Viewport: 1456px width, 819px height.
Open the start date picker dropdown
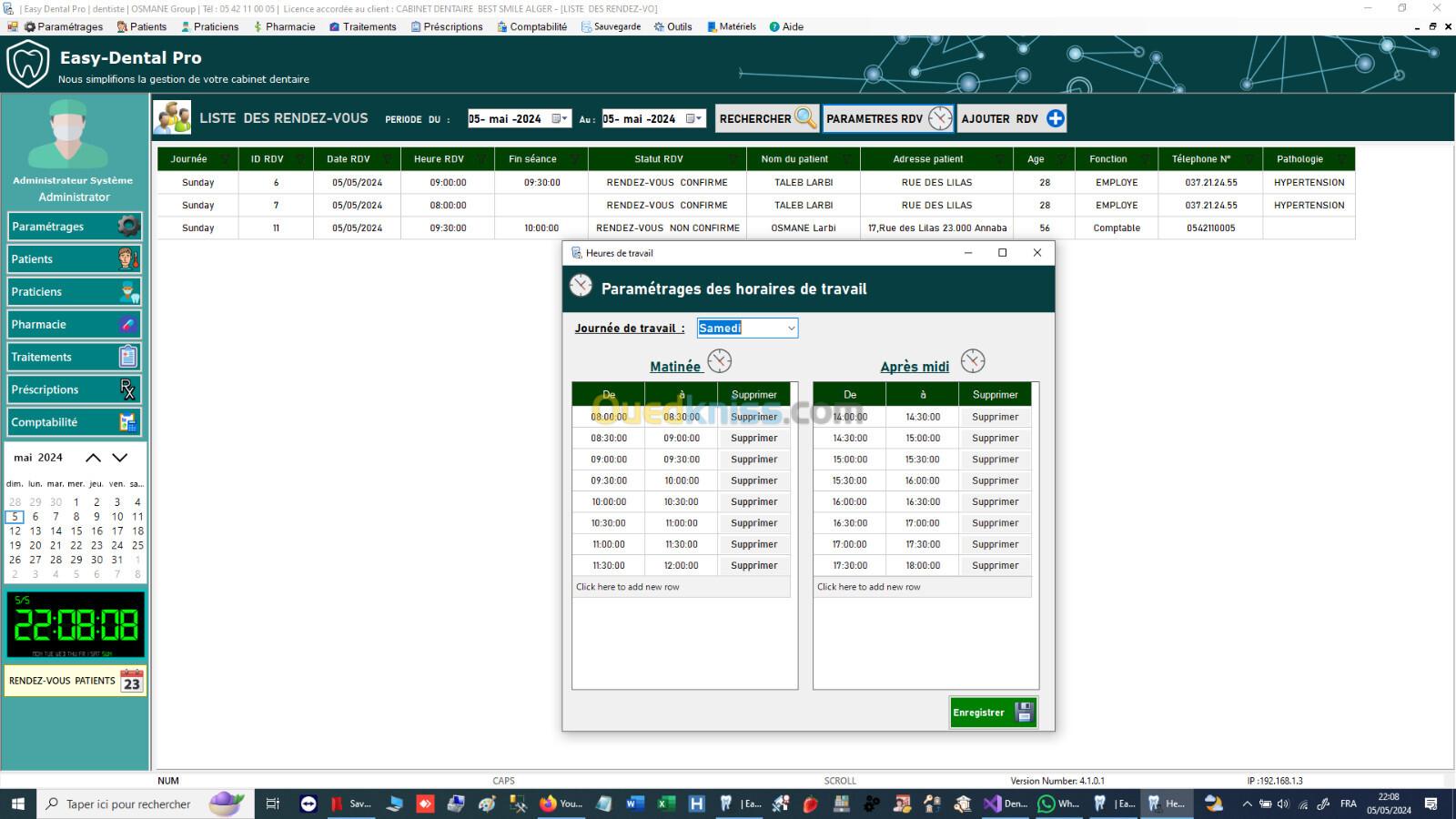pos(563,118)
